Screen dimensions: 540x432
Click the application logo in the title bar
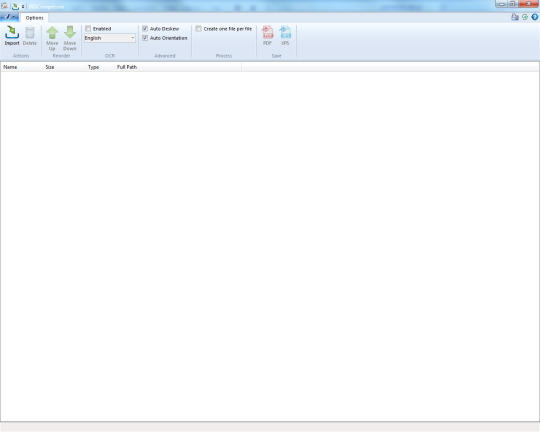point(4,6)
